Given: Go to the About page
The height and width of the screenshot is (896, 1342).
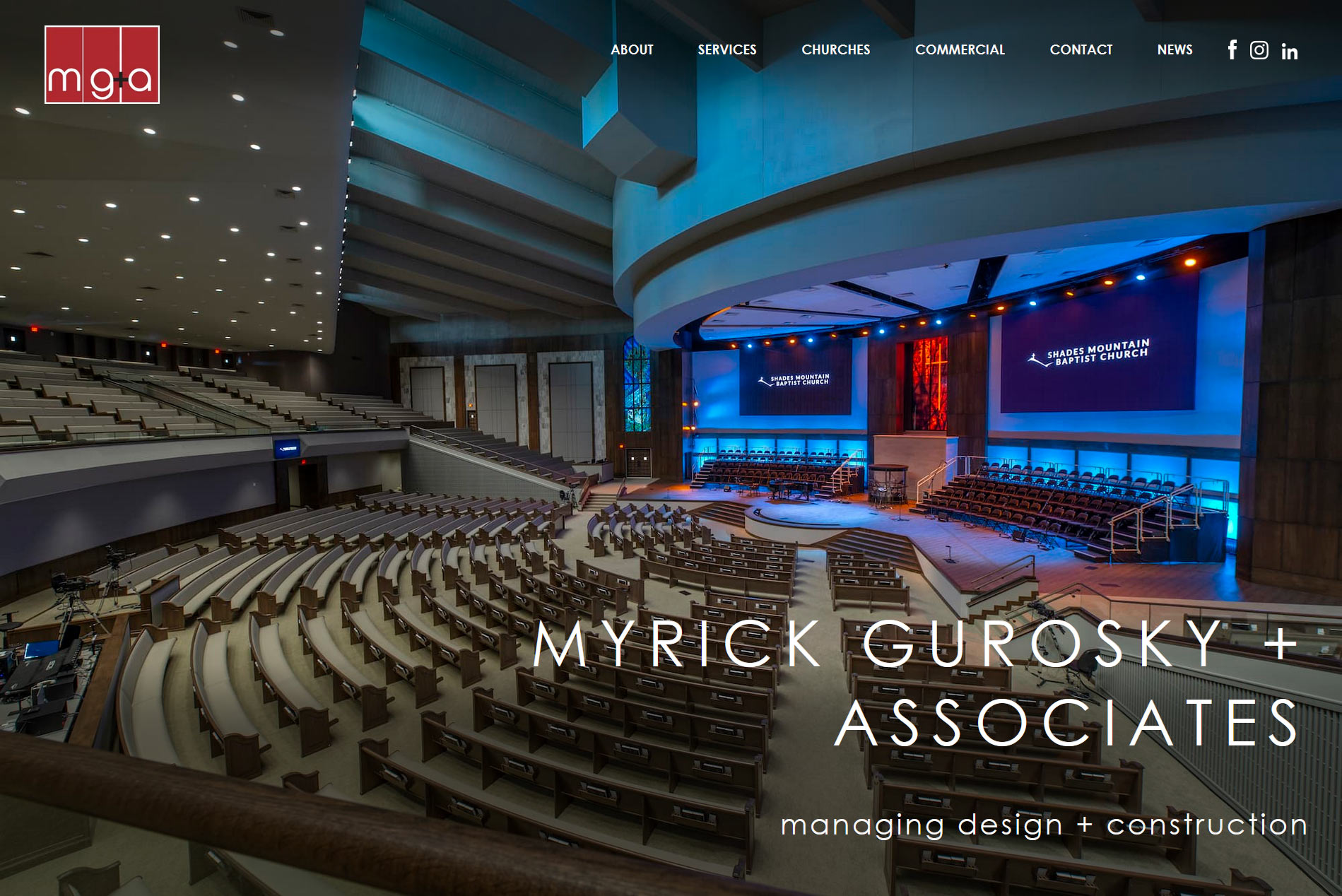Looking at the screenshot, I should [632, 49].
